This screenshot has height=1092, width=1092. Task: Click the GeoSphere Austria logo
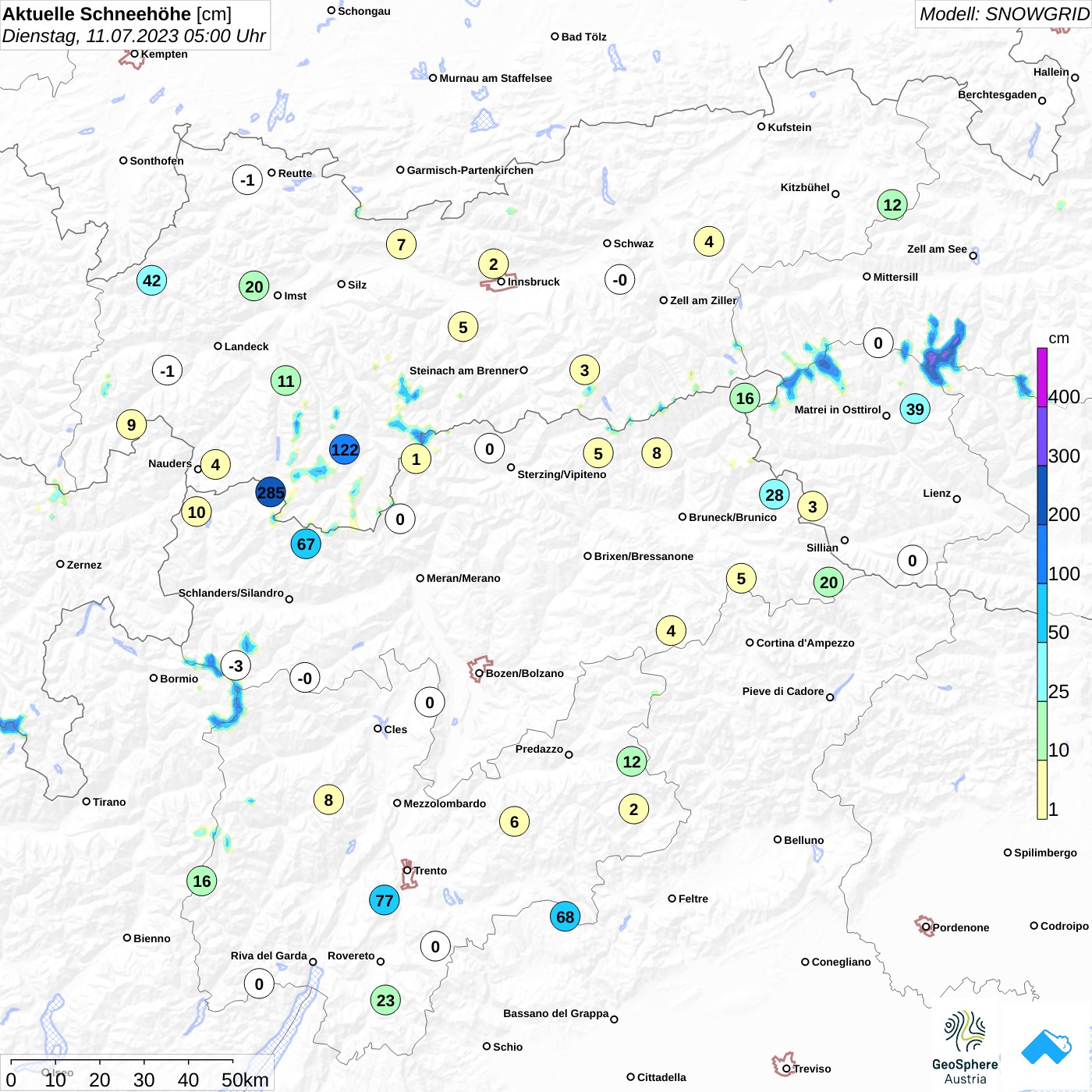coord(965,1048)
